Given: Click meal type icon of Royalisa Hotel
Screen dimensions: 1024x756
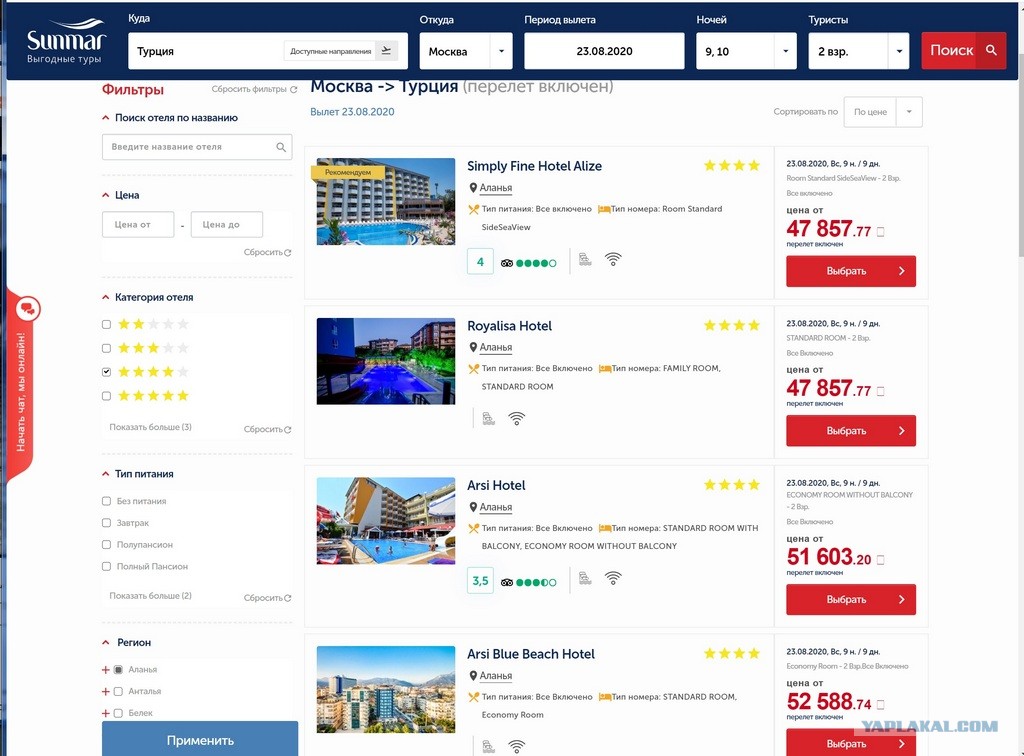Looking at the screenshot, I should pos(474,369).
